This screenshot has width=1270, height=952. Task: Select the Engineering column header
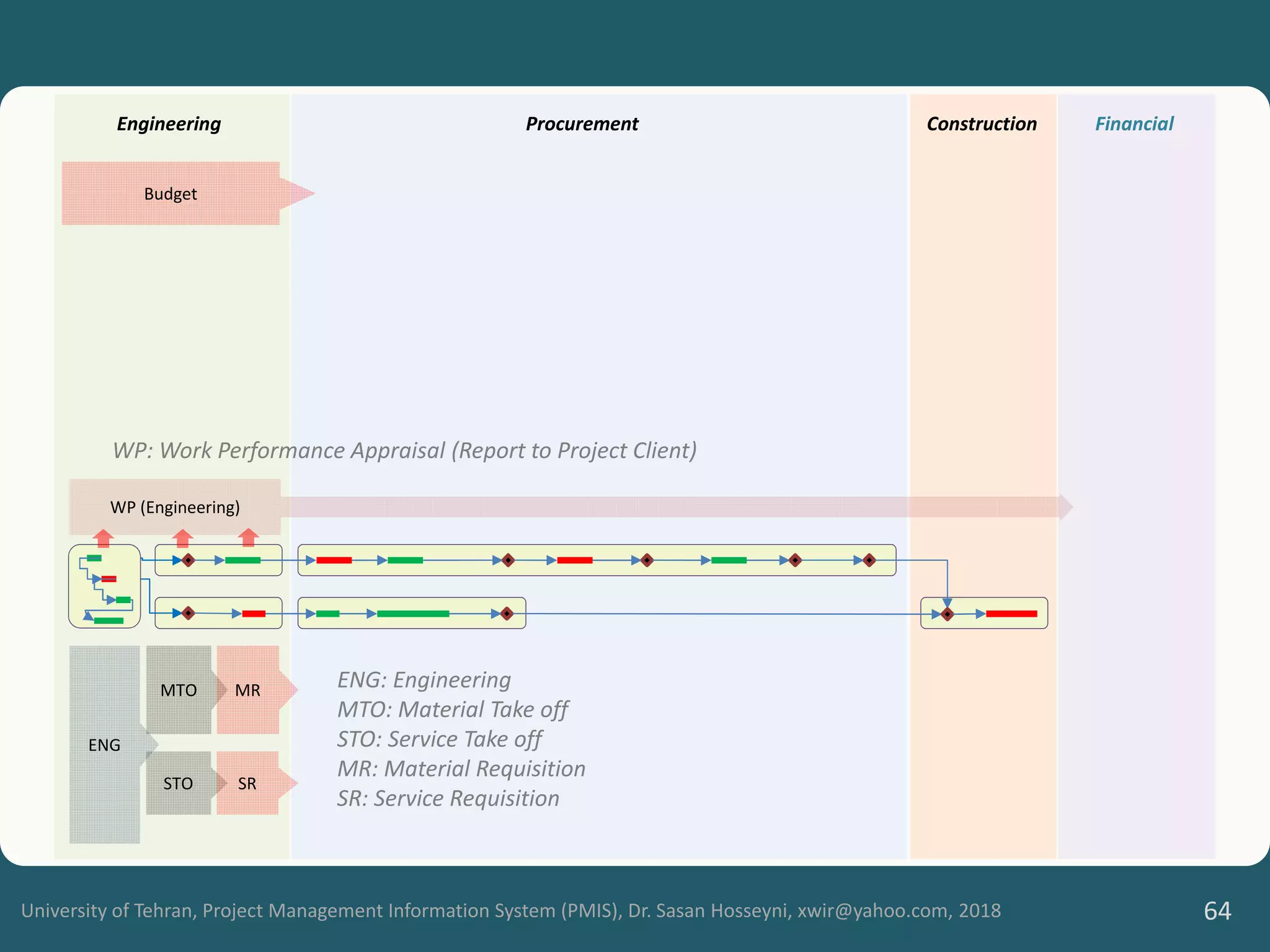[169, 124]
